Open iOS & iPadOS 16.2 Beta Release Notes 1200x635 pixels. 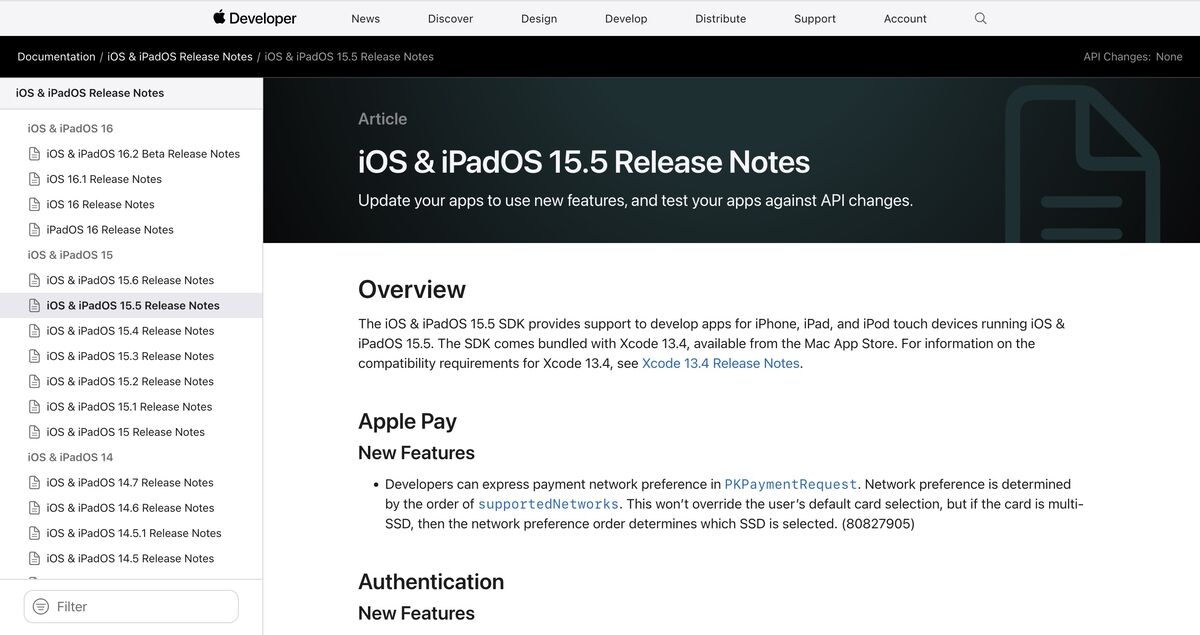143,154
